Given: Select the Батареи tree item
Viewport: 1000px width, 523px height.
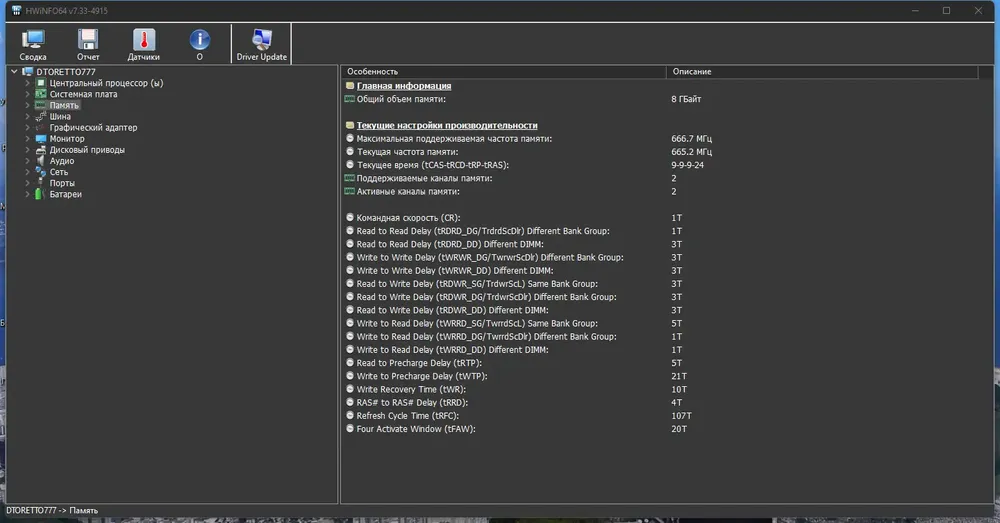Looking at the screenshot, I should tap(66, 194).
